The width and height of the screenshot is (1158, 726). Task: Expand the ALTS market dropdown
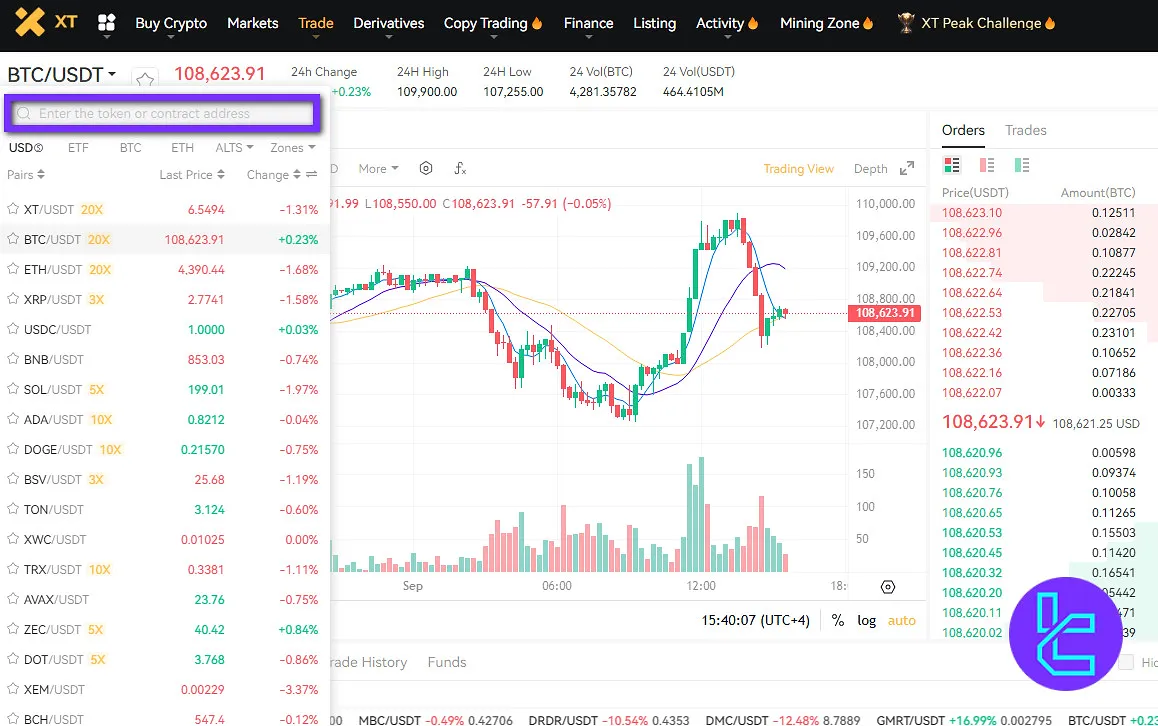pyautogui.click(x=234, y=148)
